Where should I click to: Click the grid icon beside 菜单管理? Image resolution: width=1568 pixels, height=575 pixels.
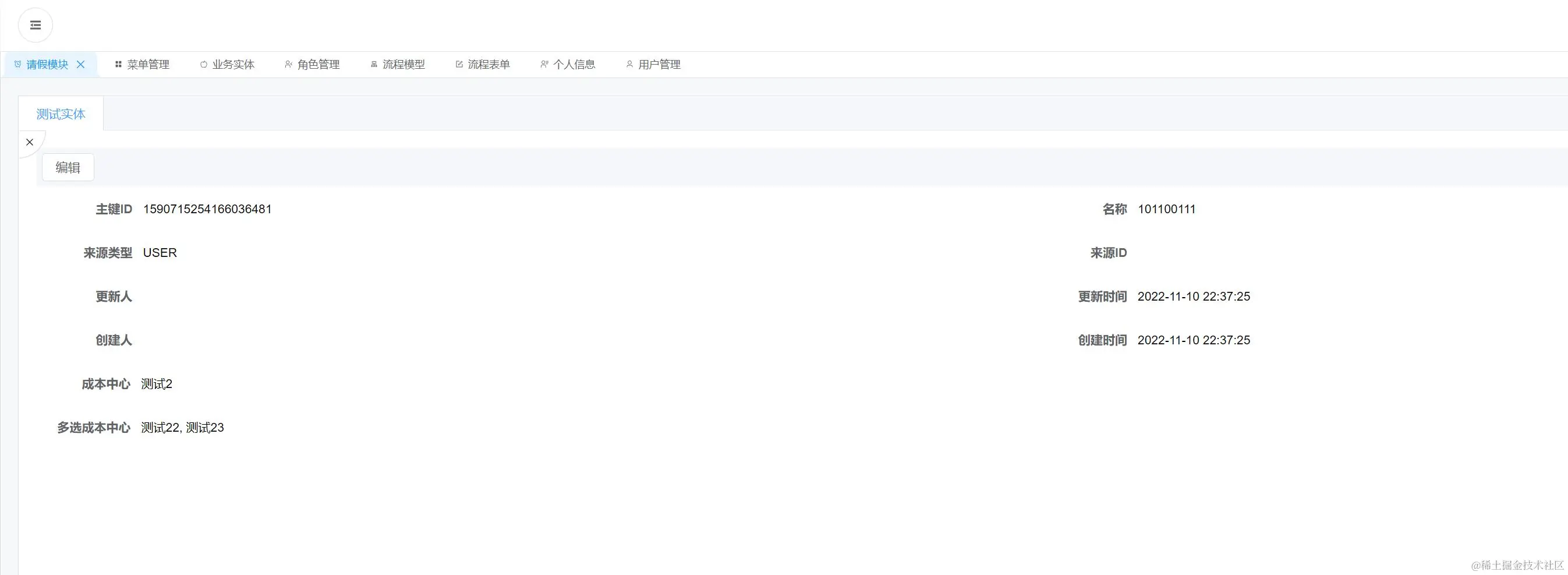click(119, 64)
